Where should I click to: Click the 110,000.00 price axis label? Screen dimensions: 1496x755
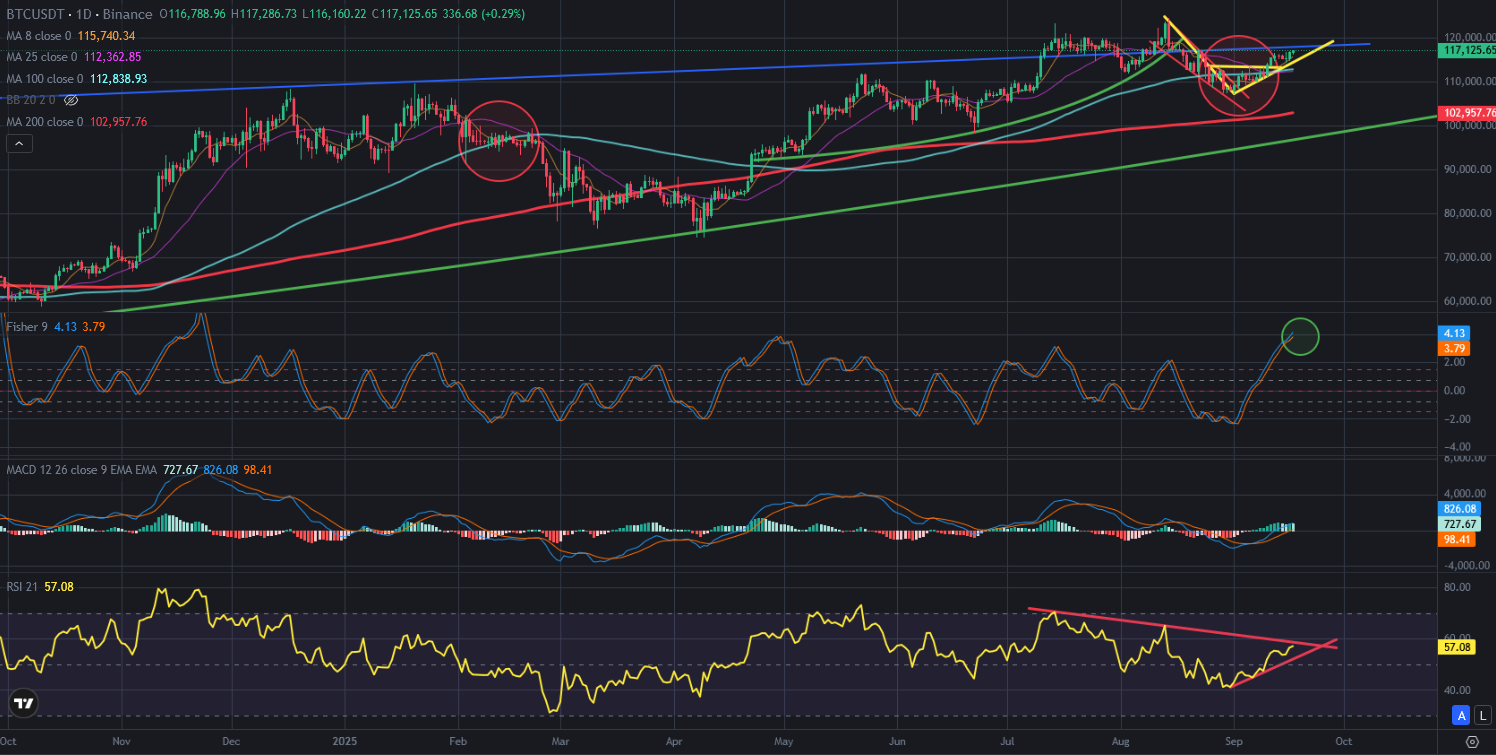(1469, 81)
